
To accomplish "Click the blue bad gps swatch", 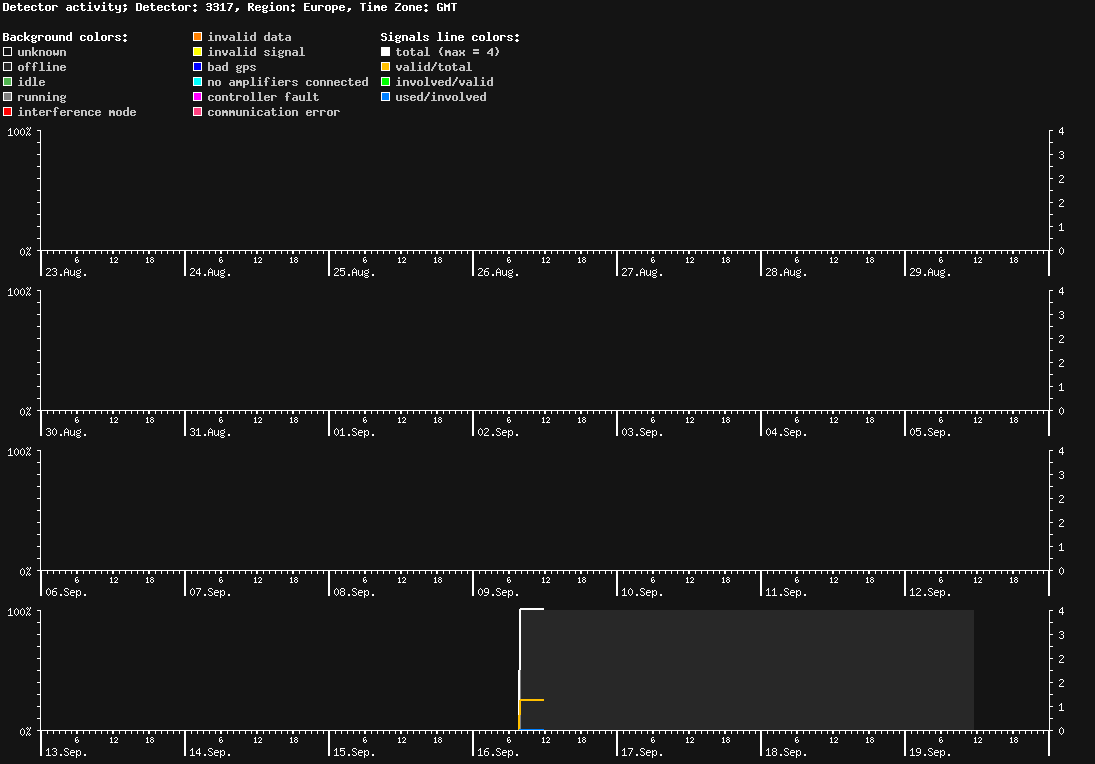I will 198,67.
